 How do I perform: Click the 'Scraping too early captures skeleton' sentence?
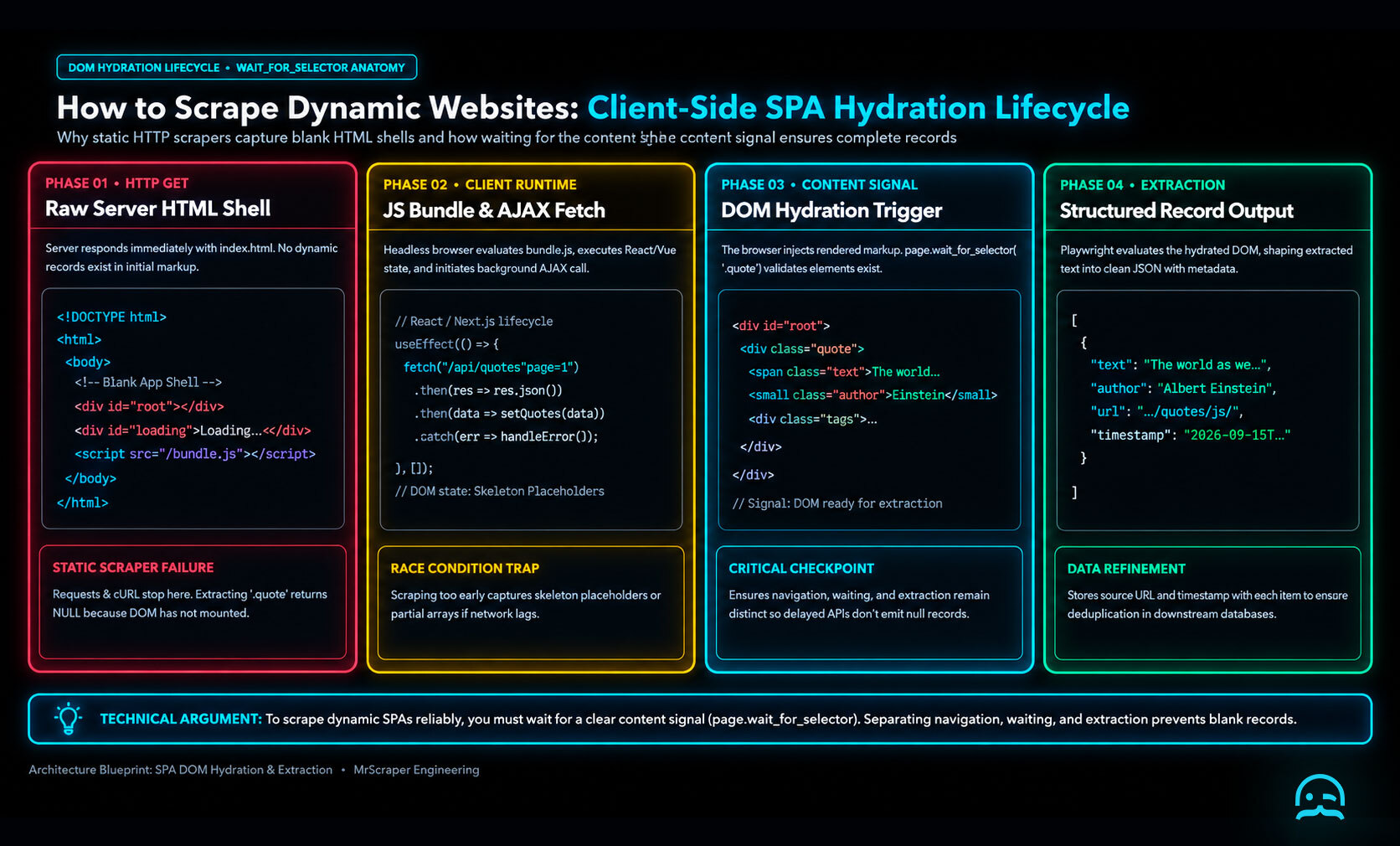click(x=526, y=605)
